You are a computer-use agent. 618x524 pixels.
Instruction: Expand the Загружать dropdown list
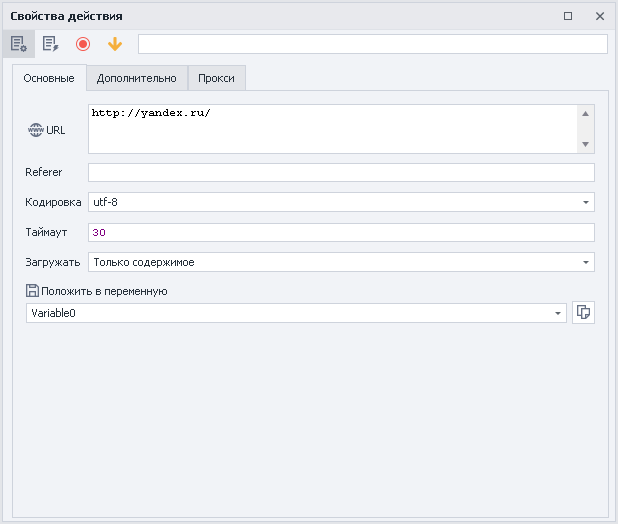(585, 262)
